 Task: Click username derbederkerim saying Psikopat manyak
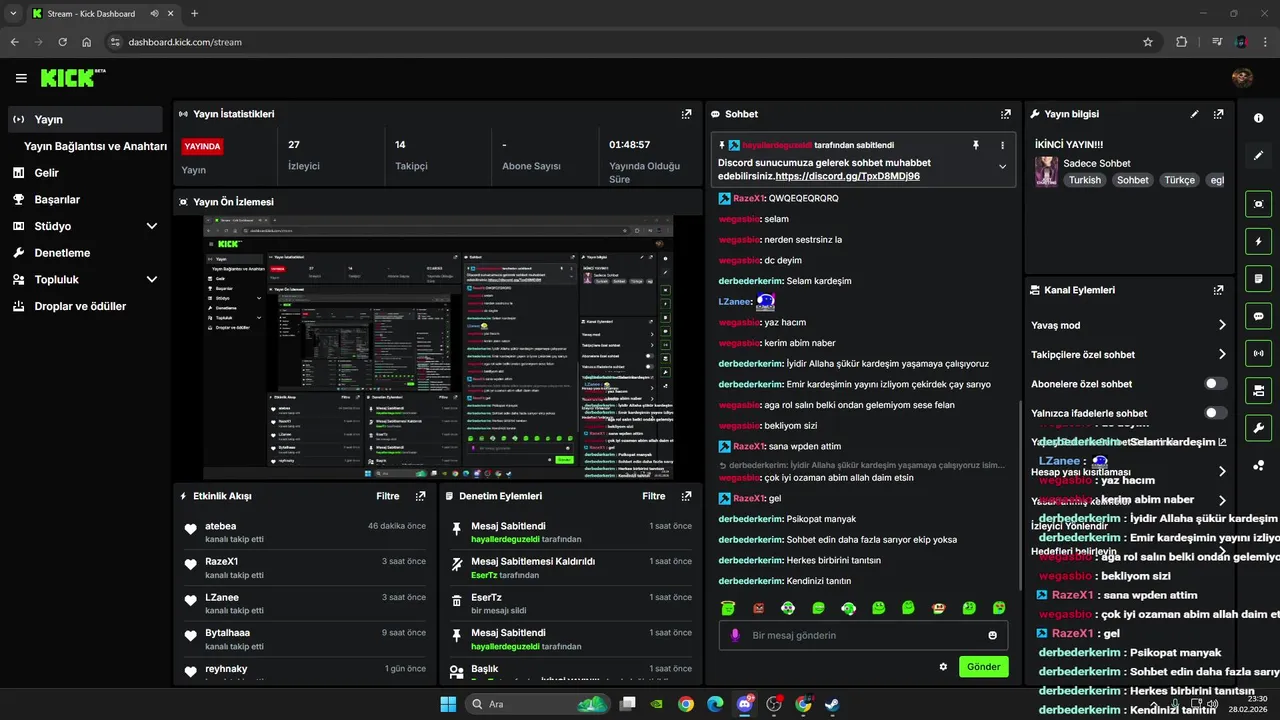(x=750, y=519)
